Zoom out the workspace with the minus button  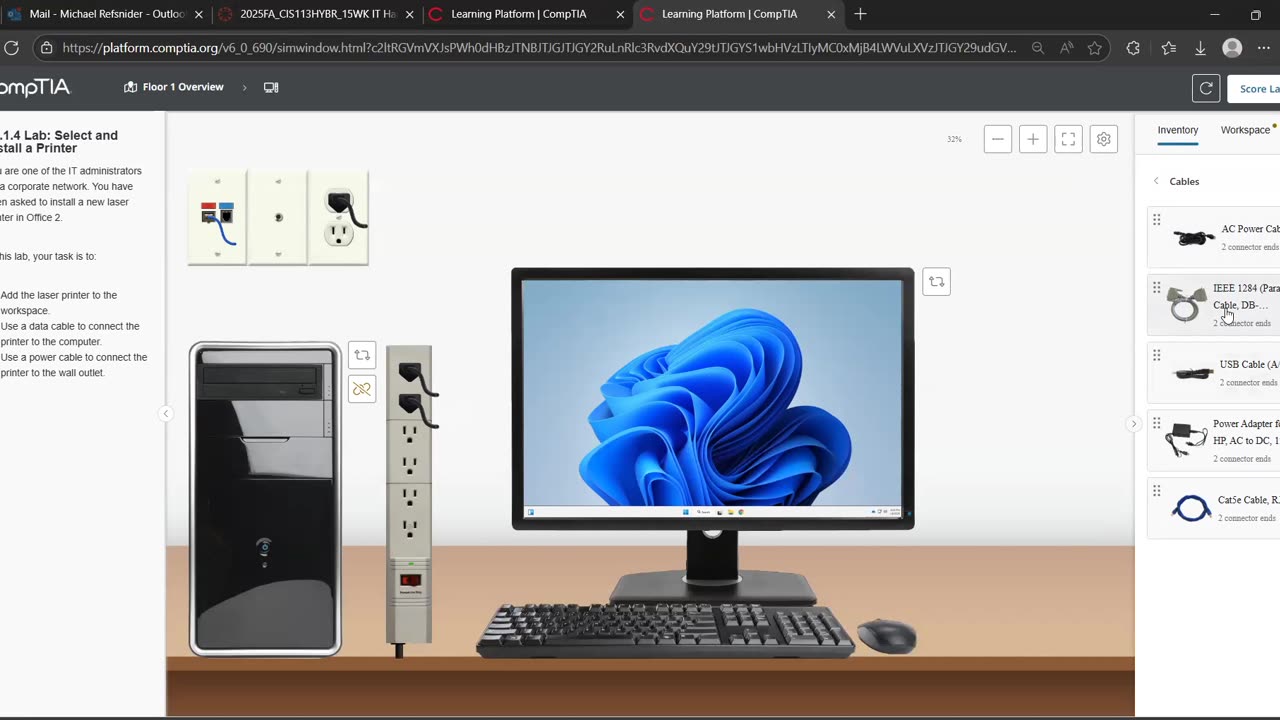click(998, 139)
